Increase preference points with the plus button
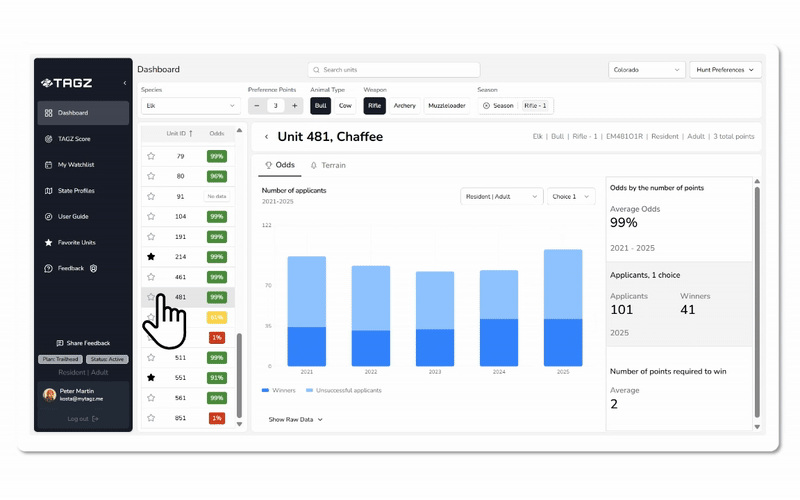The width and height of the screenshot is (800, 500). (x=294, y=106)
